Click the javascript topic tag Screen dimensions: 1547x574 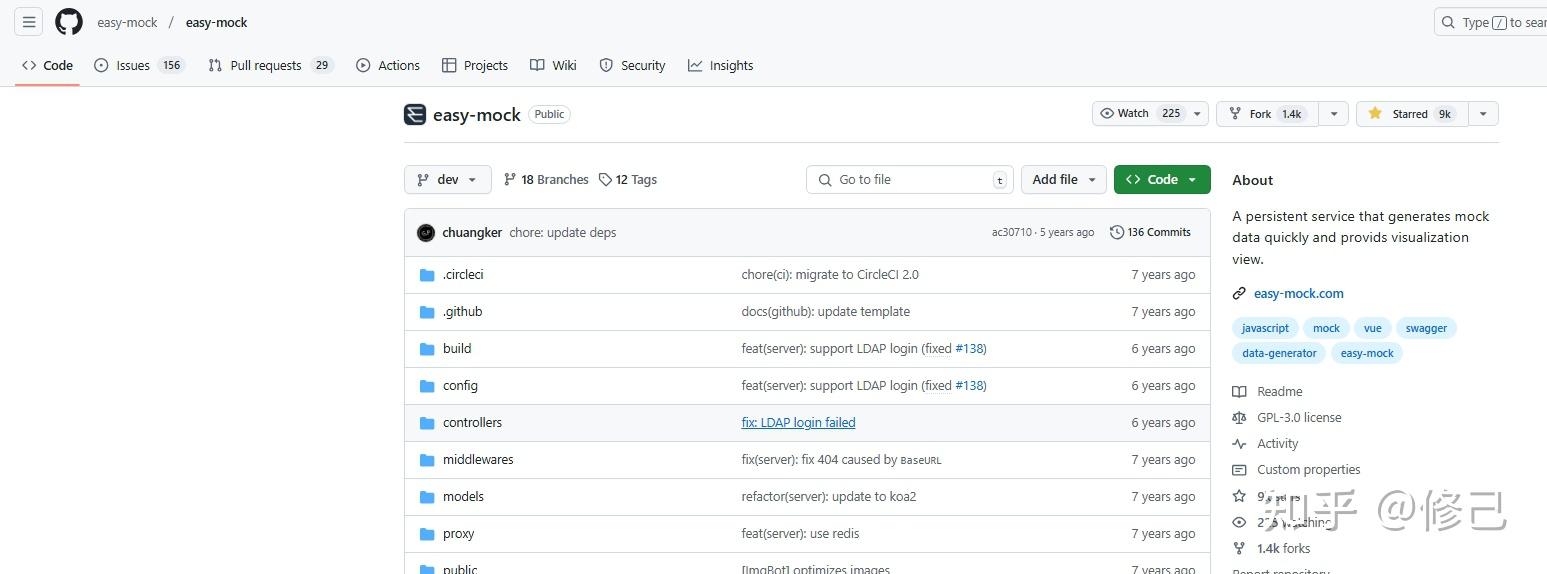tap(1265, 328)
